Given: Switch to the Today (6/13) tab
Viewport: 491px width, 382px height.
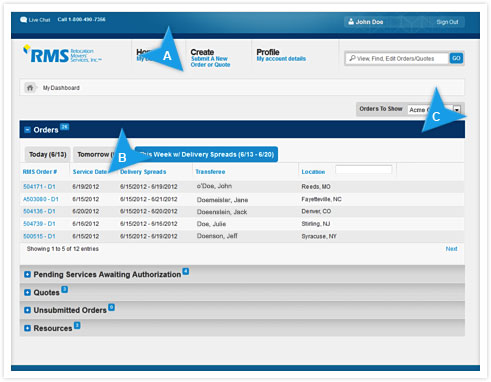Looking at the screenshot, I should 48,154.
